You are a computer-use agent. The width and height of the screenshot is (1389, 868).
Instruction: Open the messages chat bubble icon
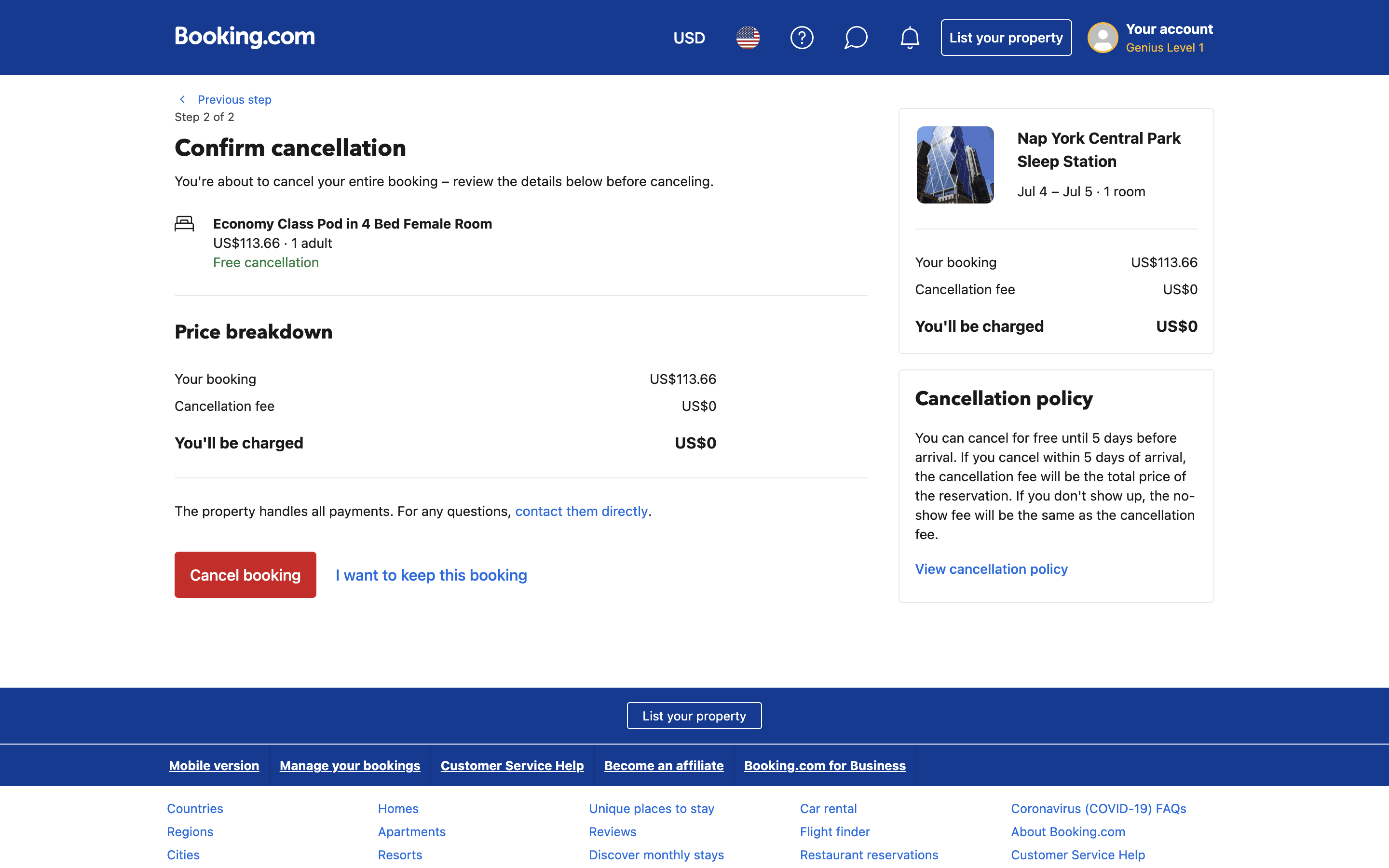click(x=855, y=38)
